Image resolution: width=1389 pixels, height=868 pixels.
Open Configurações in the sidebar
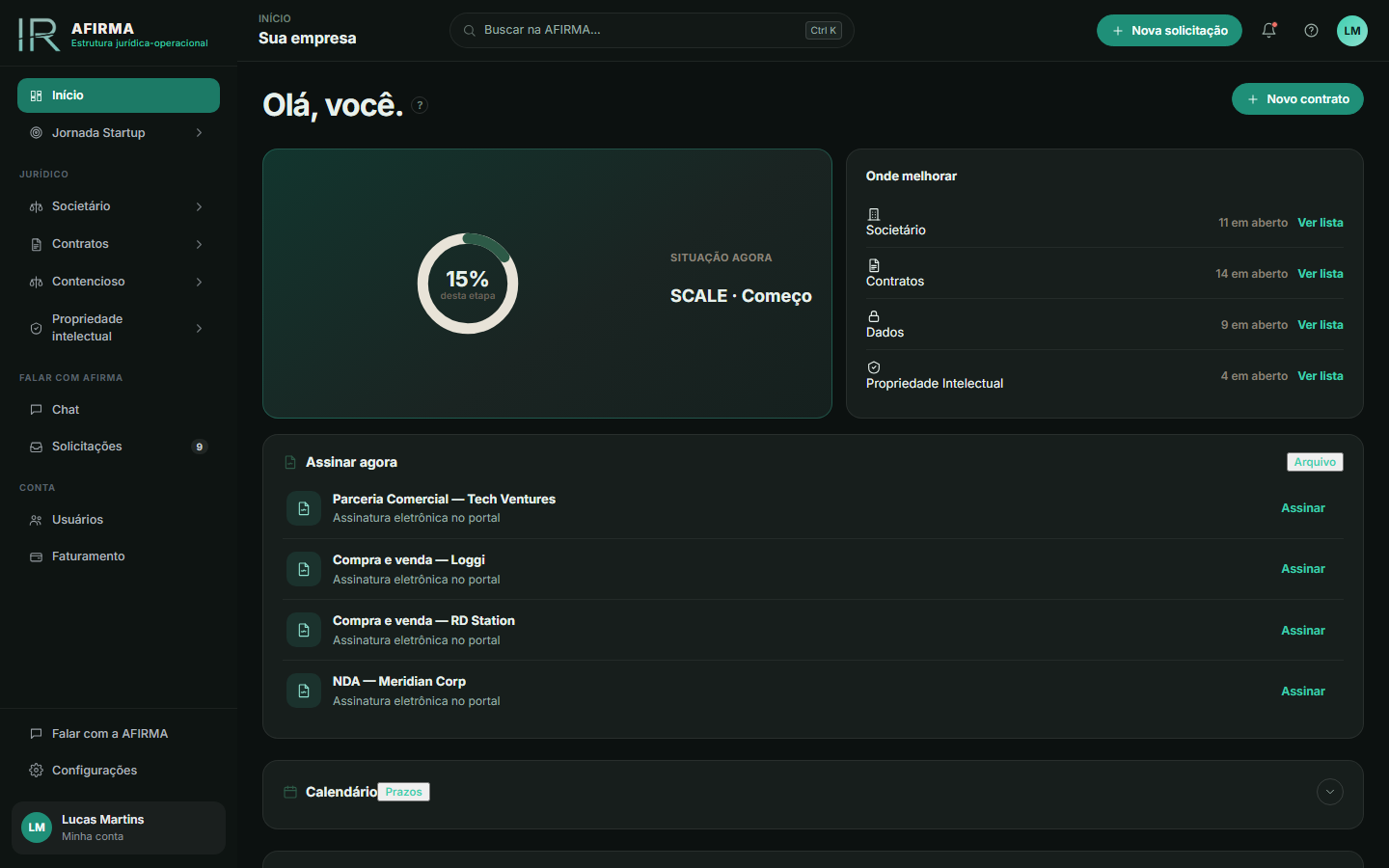(x=119, y=771)
